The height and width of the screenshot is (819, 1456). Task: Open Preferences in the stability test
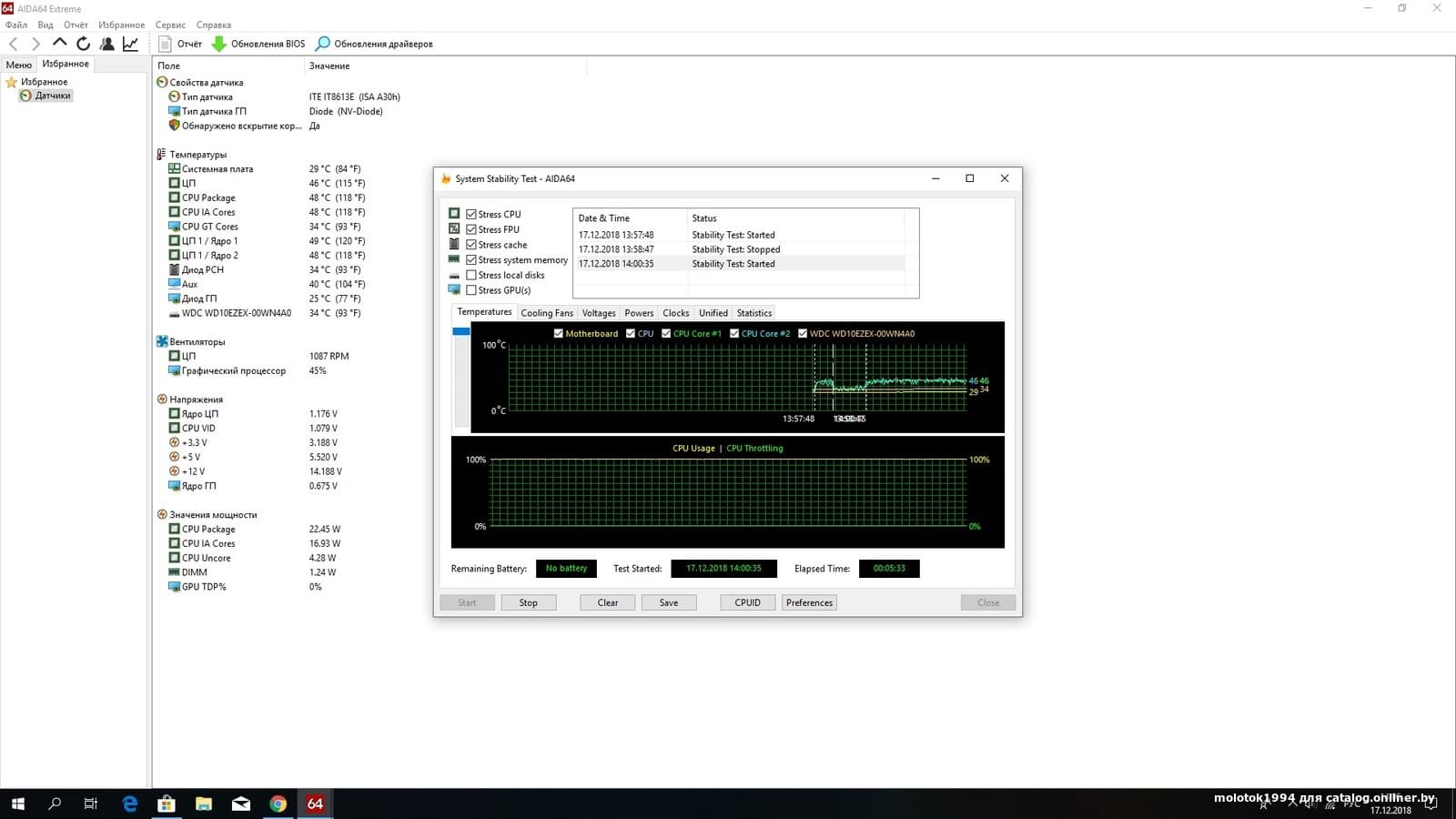click(809, 602)
